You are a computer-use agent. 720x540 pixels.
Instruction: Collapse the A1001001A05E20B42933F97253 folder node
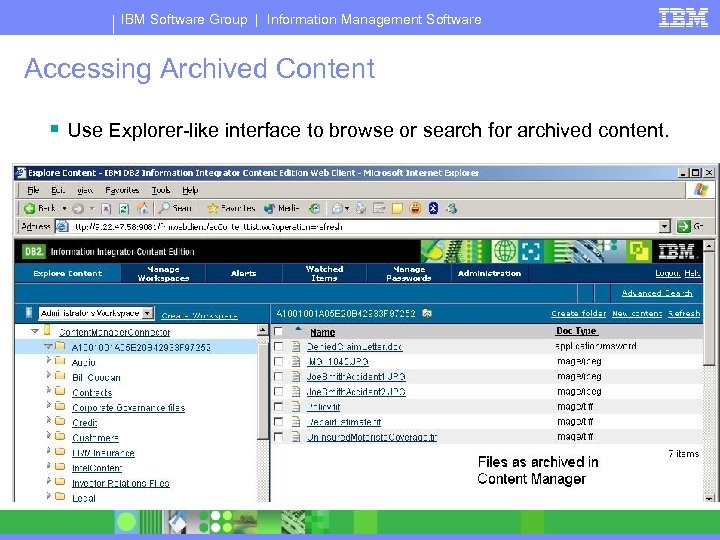48,346
